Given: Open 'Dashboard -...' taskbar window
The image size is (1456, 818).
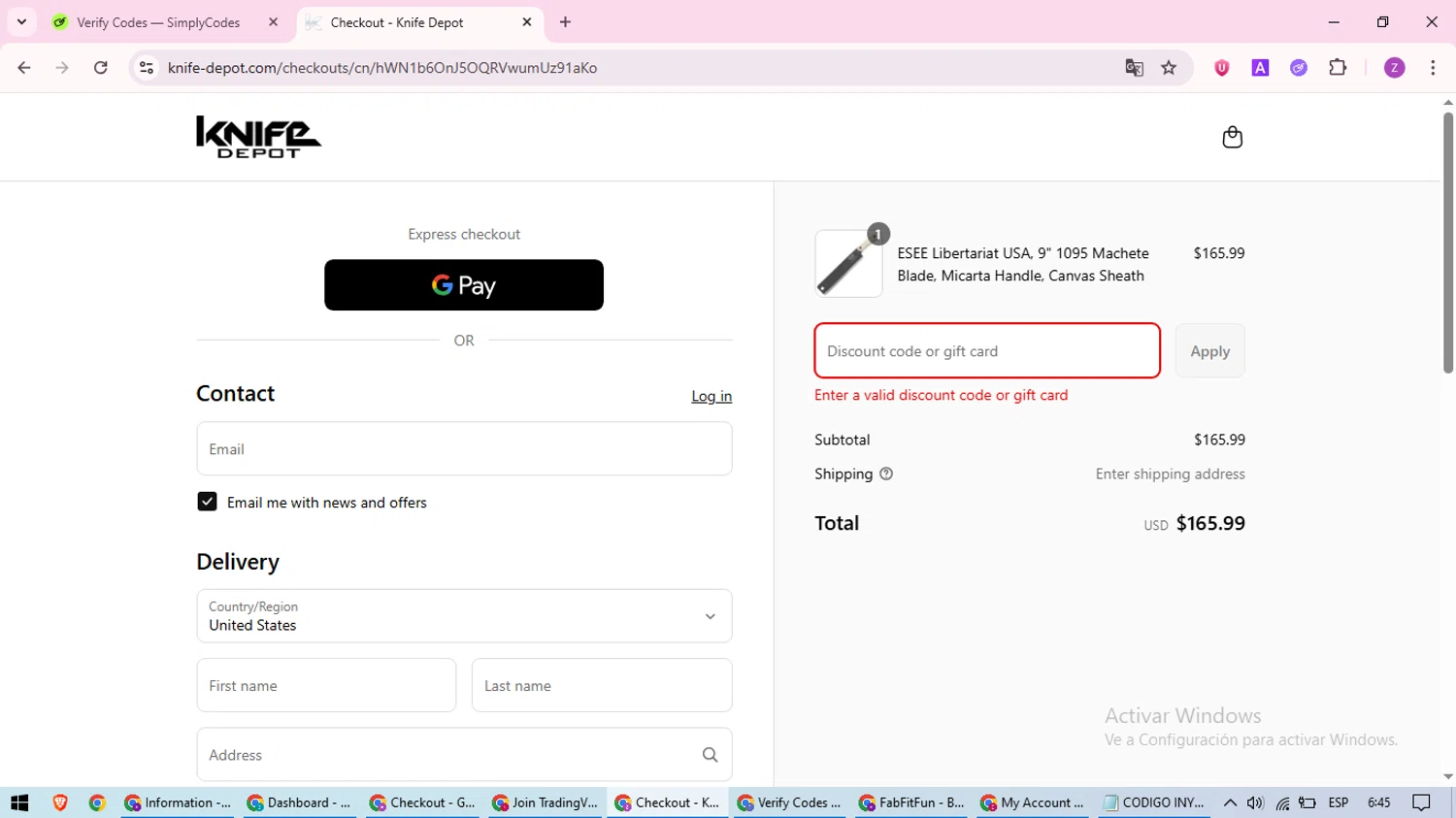Looking at the screenshot, I should tap(300, 802).
